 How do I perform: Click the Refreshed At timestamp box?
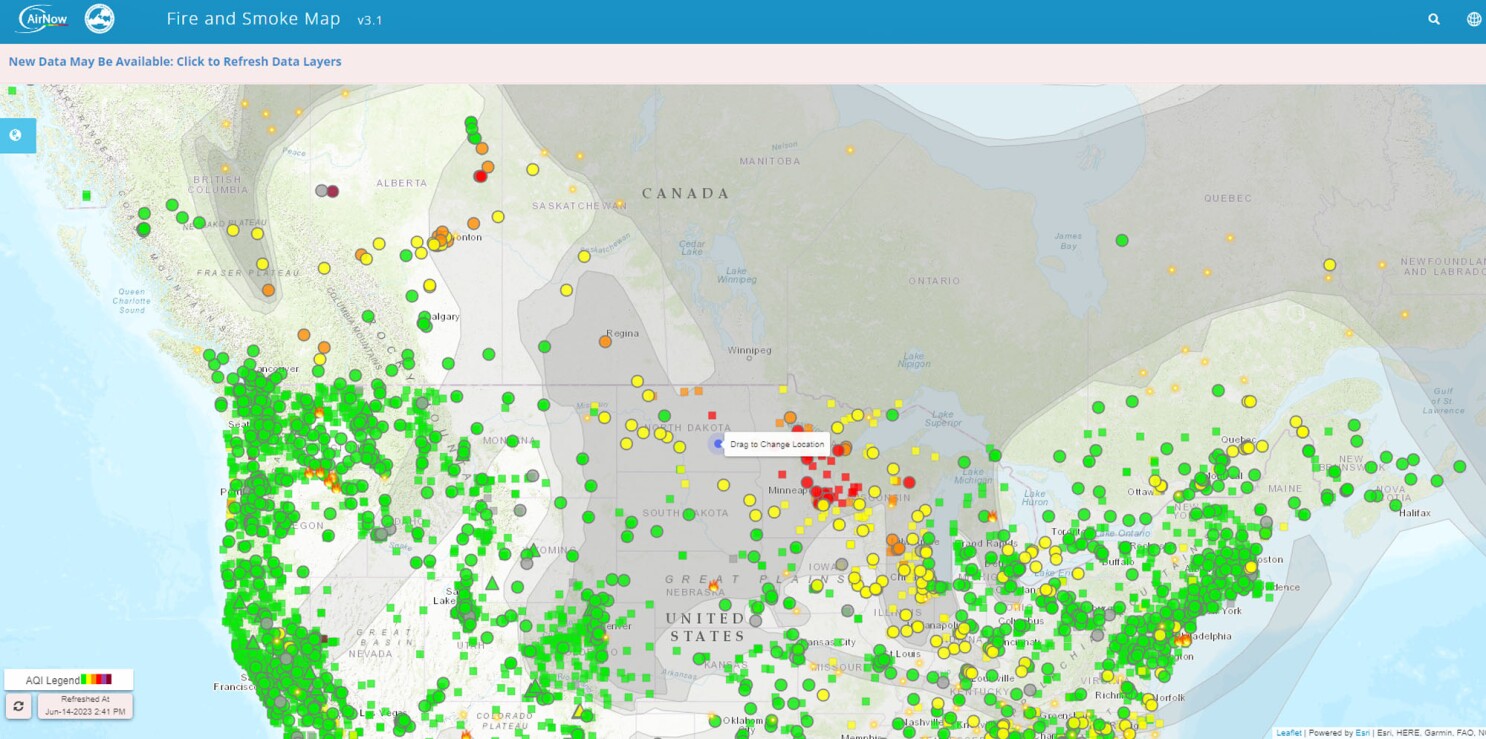85,706
